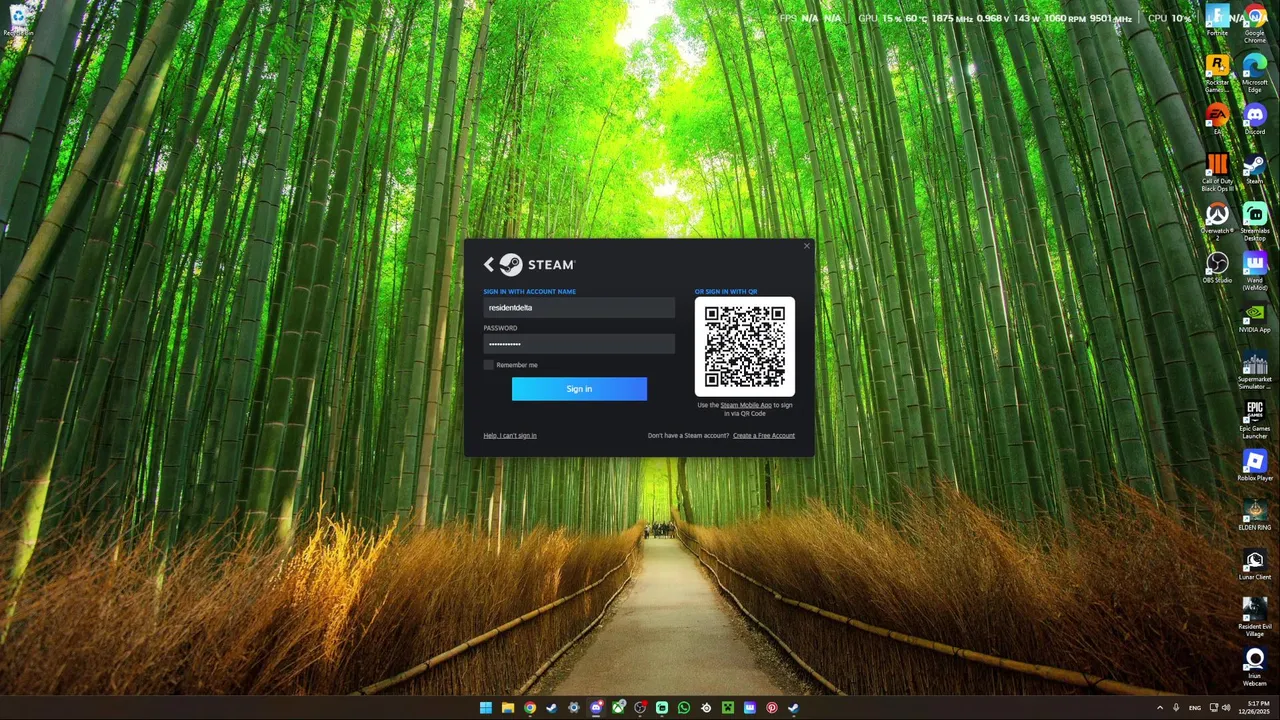Open SteelSeries app from the taskbar
The height and width of the screenshot is (720, 1280).
pyautogui.click(x=706, y=708)
